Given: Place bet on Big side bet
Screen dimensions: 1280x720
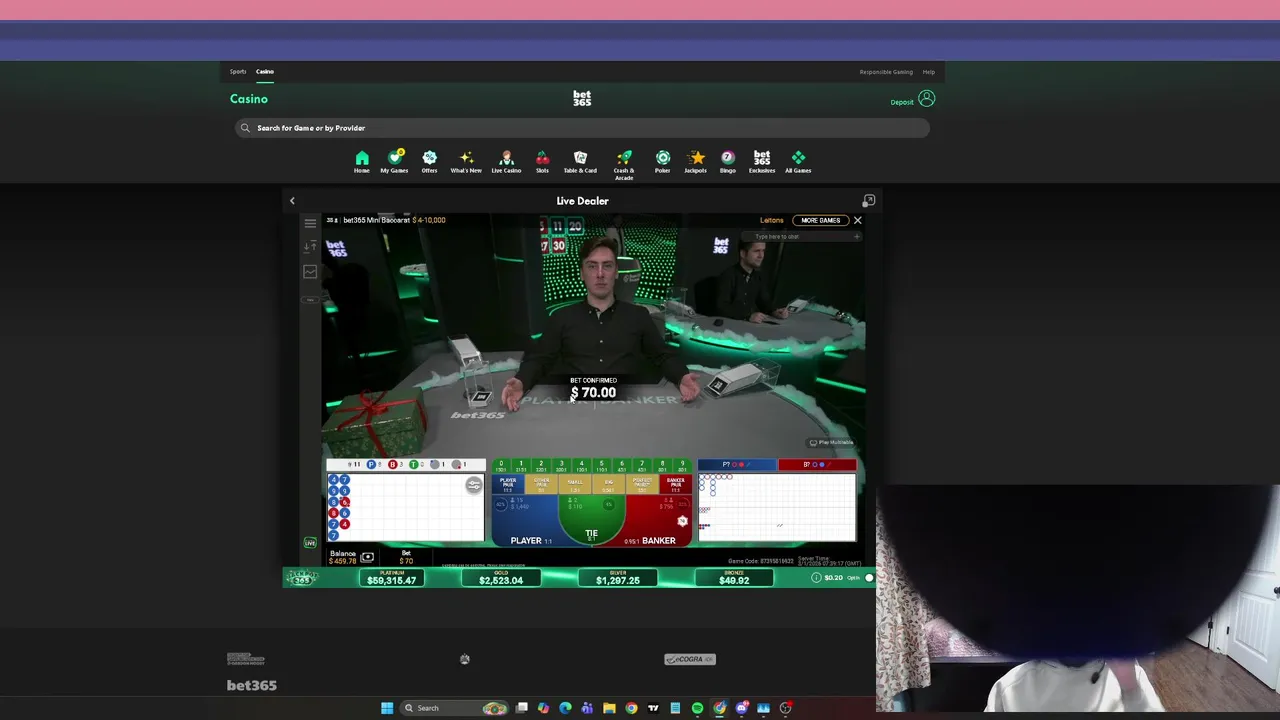Looking at the screenshot, I should click(x=608, y=485).
